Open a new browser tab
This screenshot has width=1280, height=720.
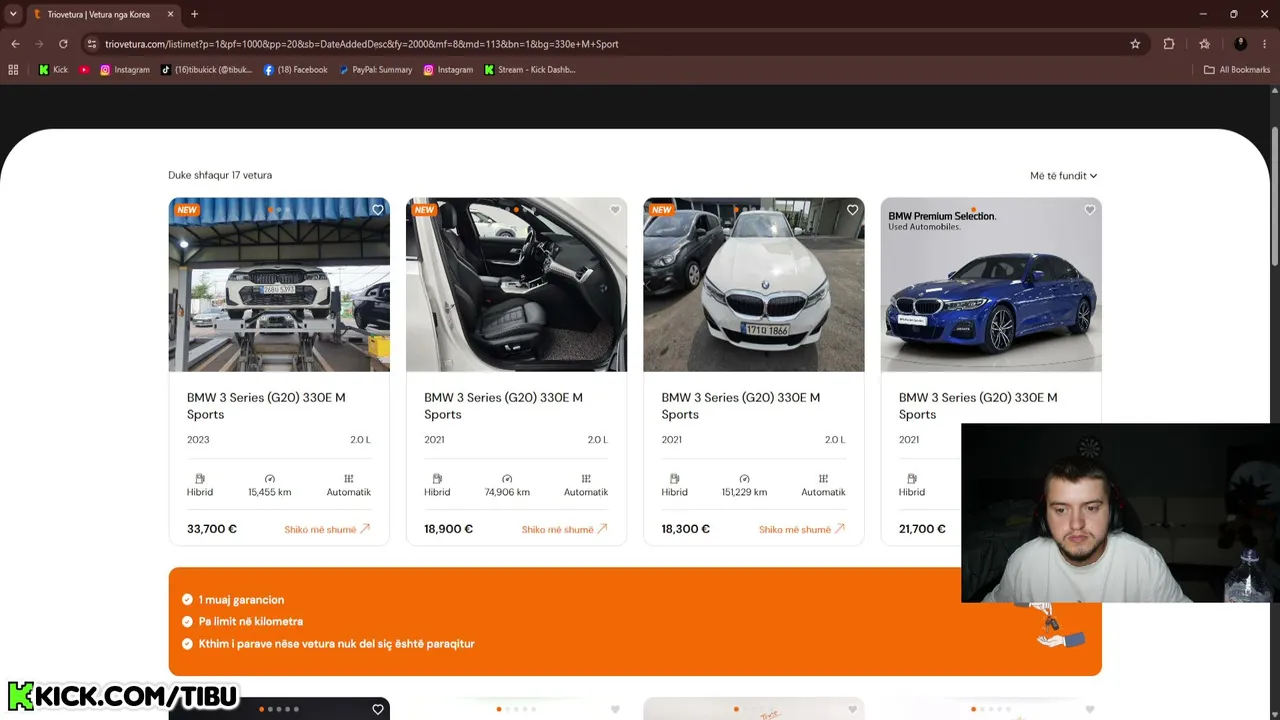(x=194, y=14)
